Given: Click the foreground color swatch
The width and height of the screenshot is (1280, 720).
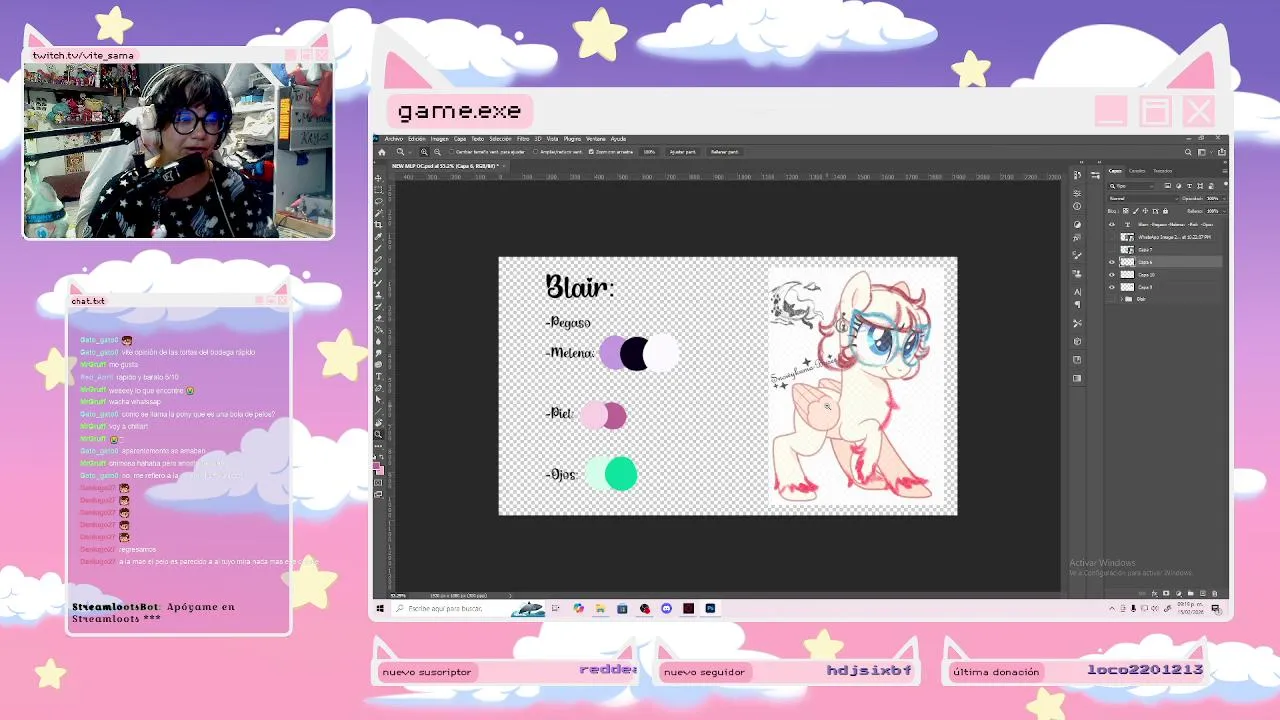Looking at the screenshot, I should [376, 465].
